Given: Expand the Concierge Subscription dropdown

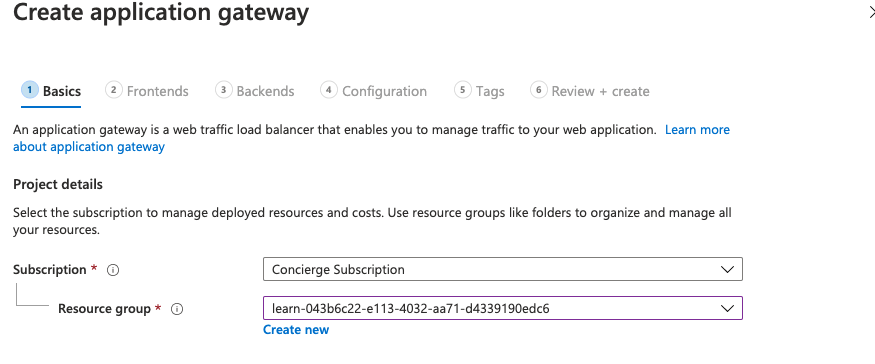Looking at the screenshot, I should click(503, 269).
